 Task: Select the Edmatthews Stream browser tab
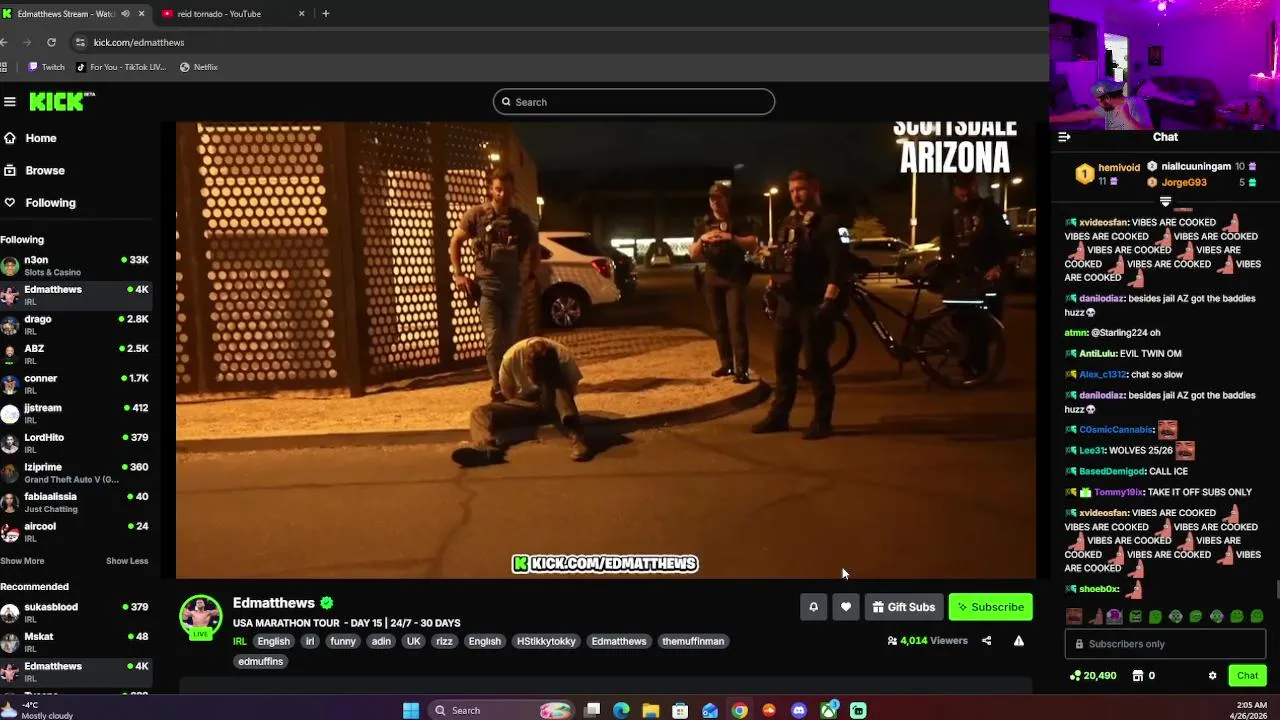66,14
